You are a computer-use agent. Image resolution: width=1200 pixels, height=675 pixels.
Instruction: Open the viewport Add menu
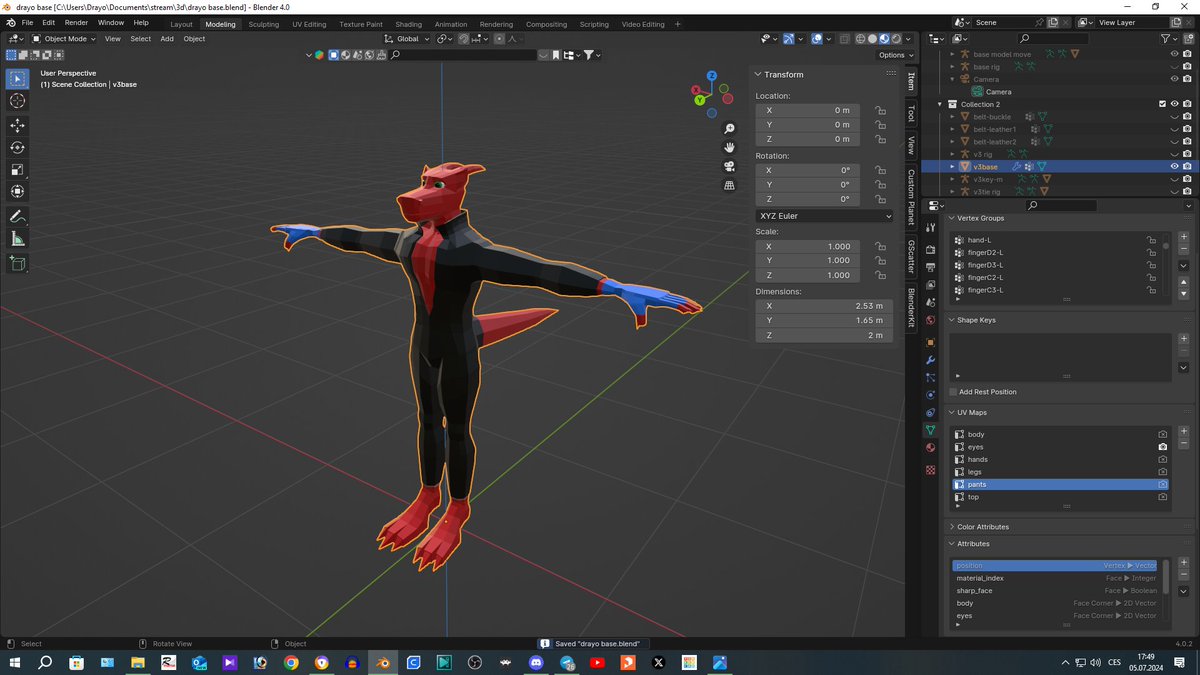pos(167,39)
